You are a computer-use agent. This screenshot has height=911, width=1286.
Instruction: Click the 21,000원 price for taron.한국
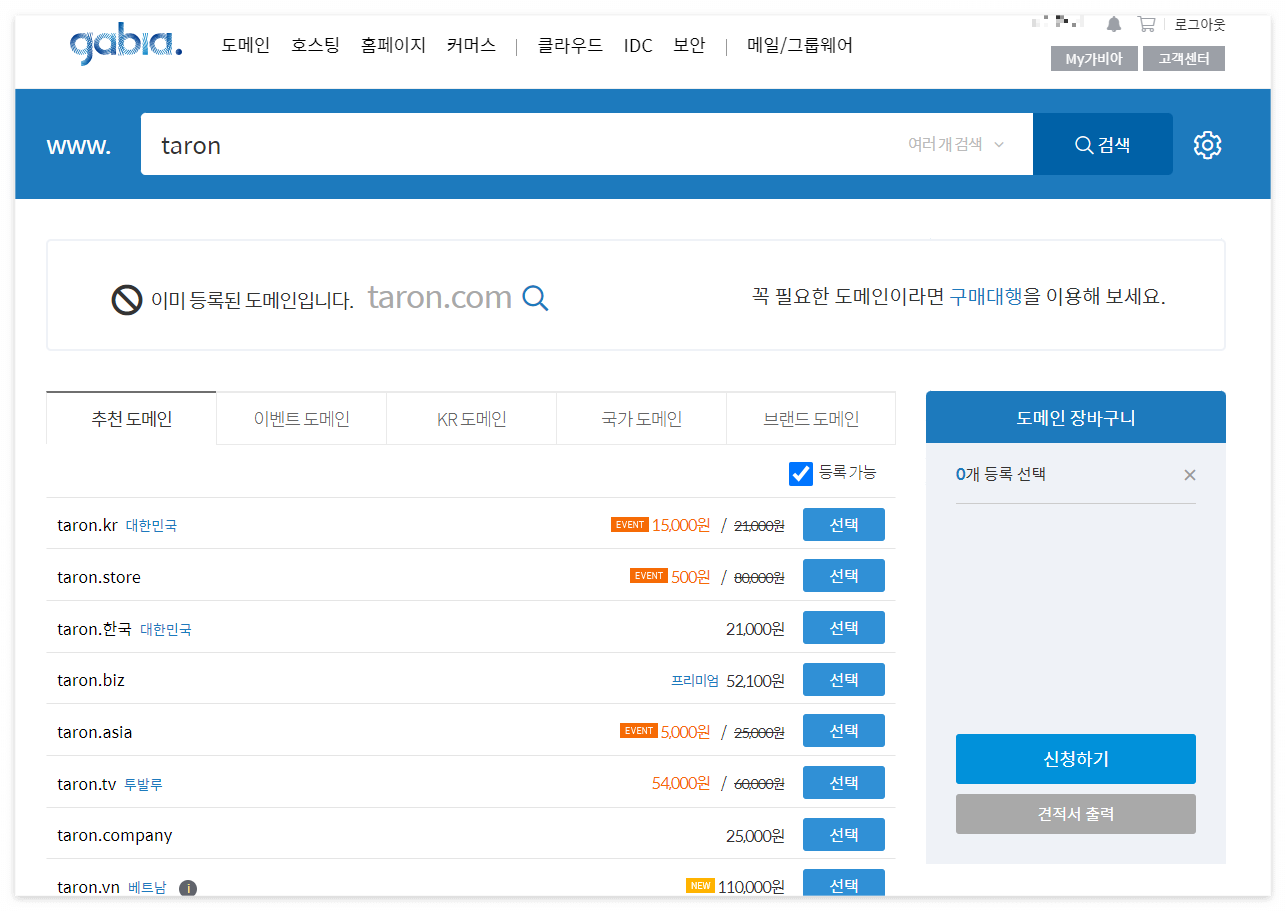click(x=755, y=628)
